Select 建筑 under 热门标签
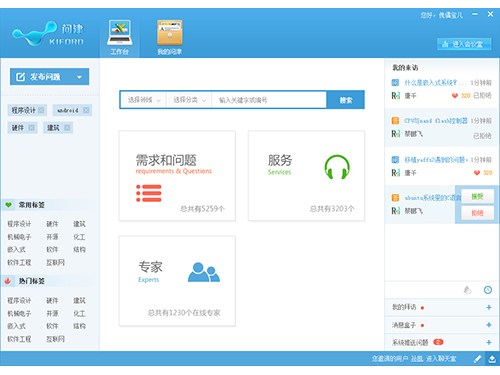The width and height of the screenshot is (500, 375). click(79, 301)
